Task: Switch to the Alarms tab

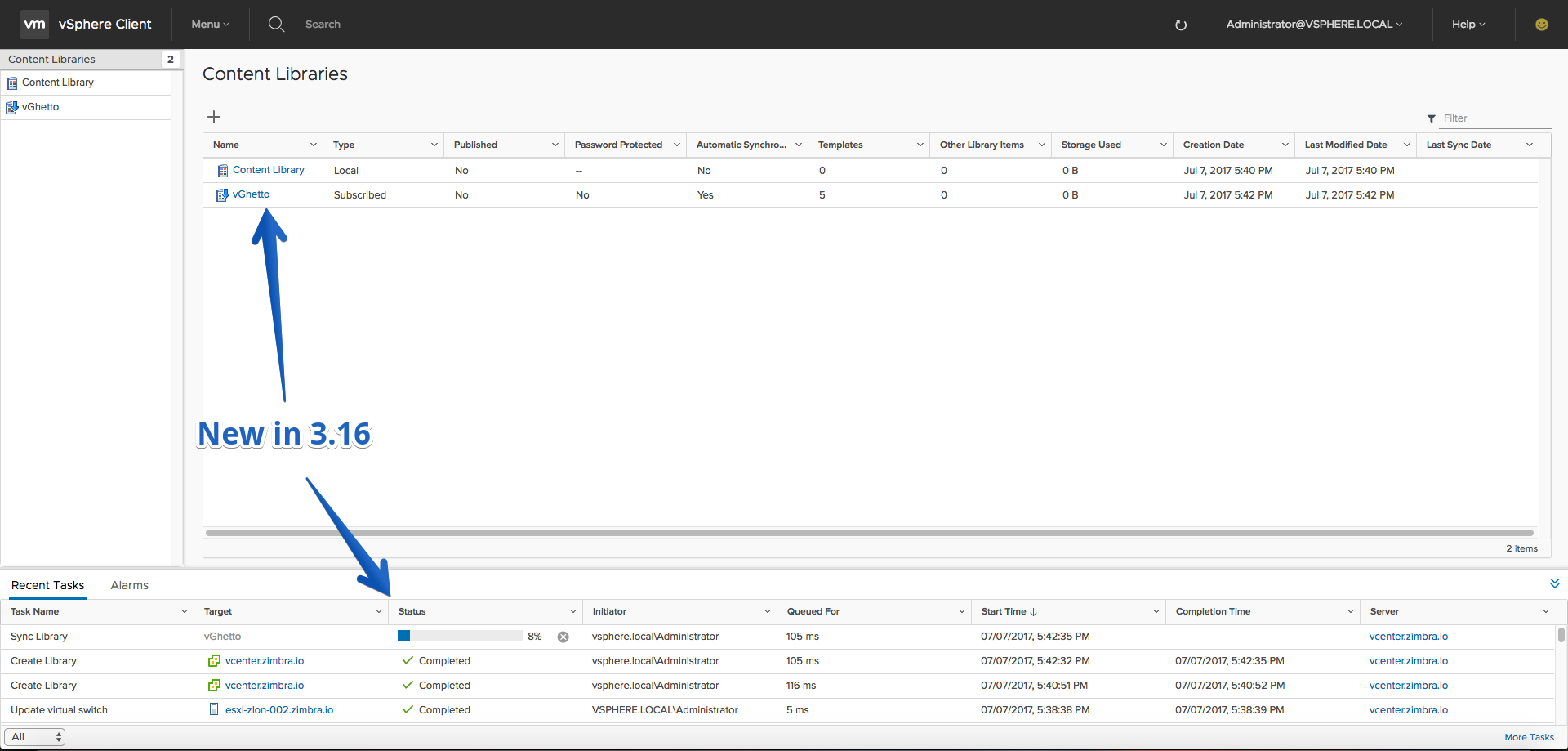Action: (130, 585)
